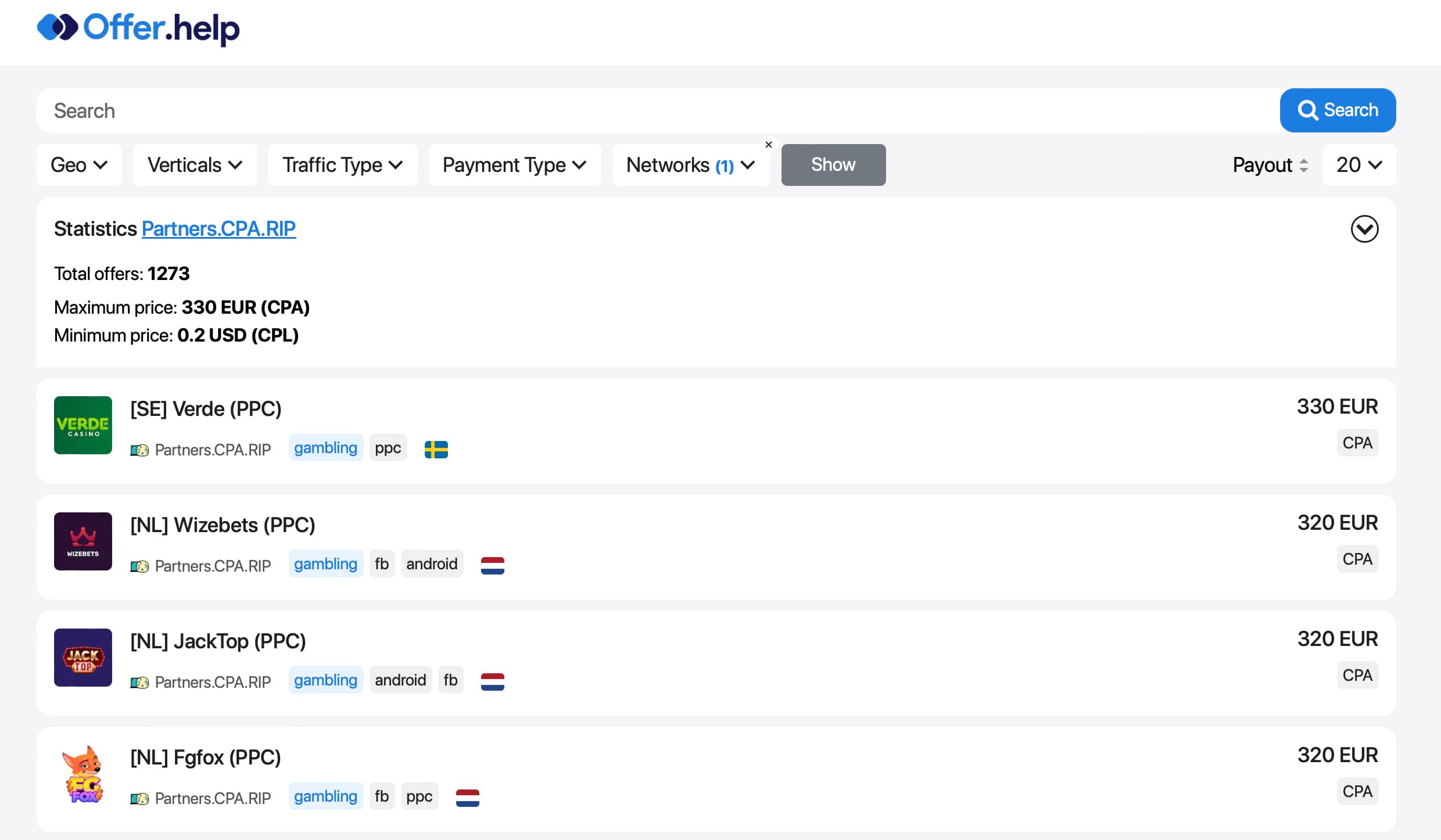Select the gambling tag in the Wizebets row
Screen dimensions: 1441x840
(325, 564)
